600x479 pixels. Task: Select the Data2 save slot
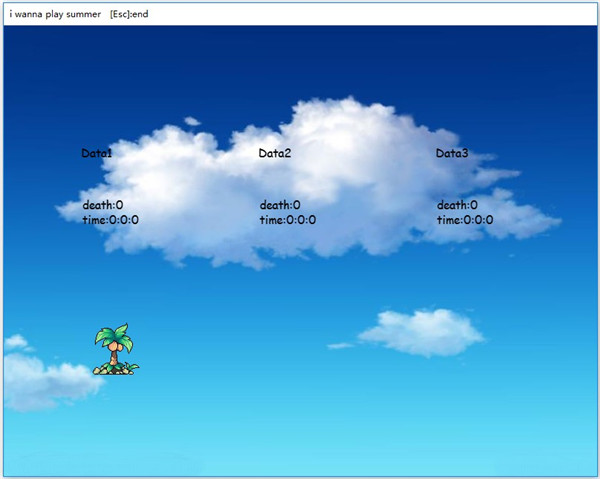pos(275,154)
